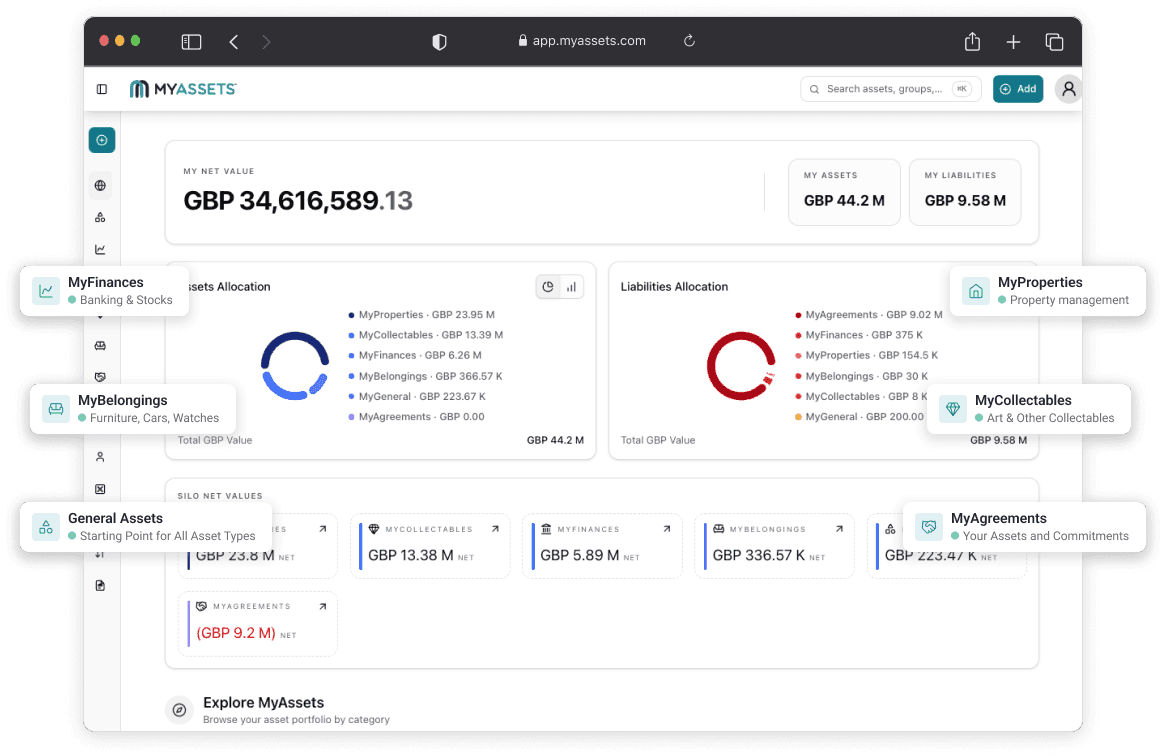Viewport: 1166px width, 756px height.
Task: Open the MyFinances silo card arrow
Action: click(x=667, y=529)
